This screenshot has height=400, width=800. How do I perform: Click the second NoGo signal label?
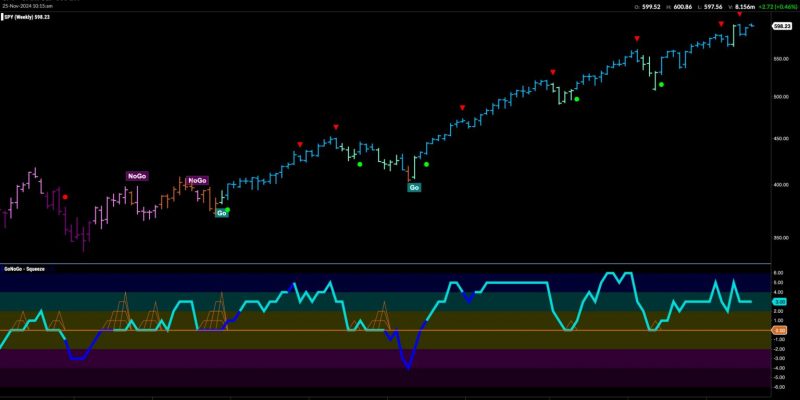197,181
